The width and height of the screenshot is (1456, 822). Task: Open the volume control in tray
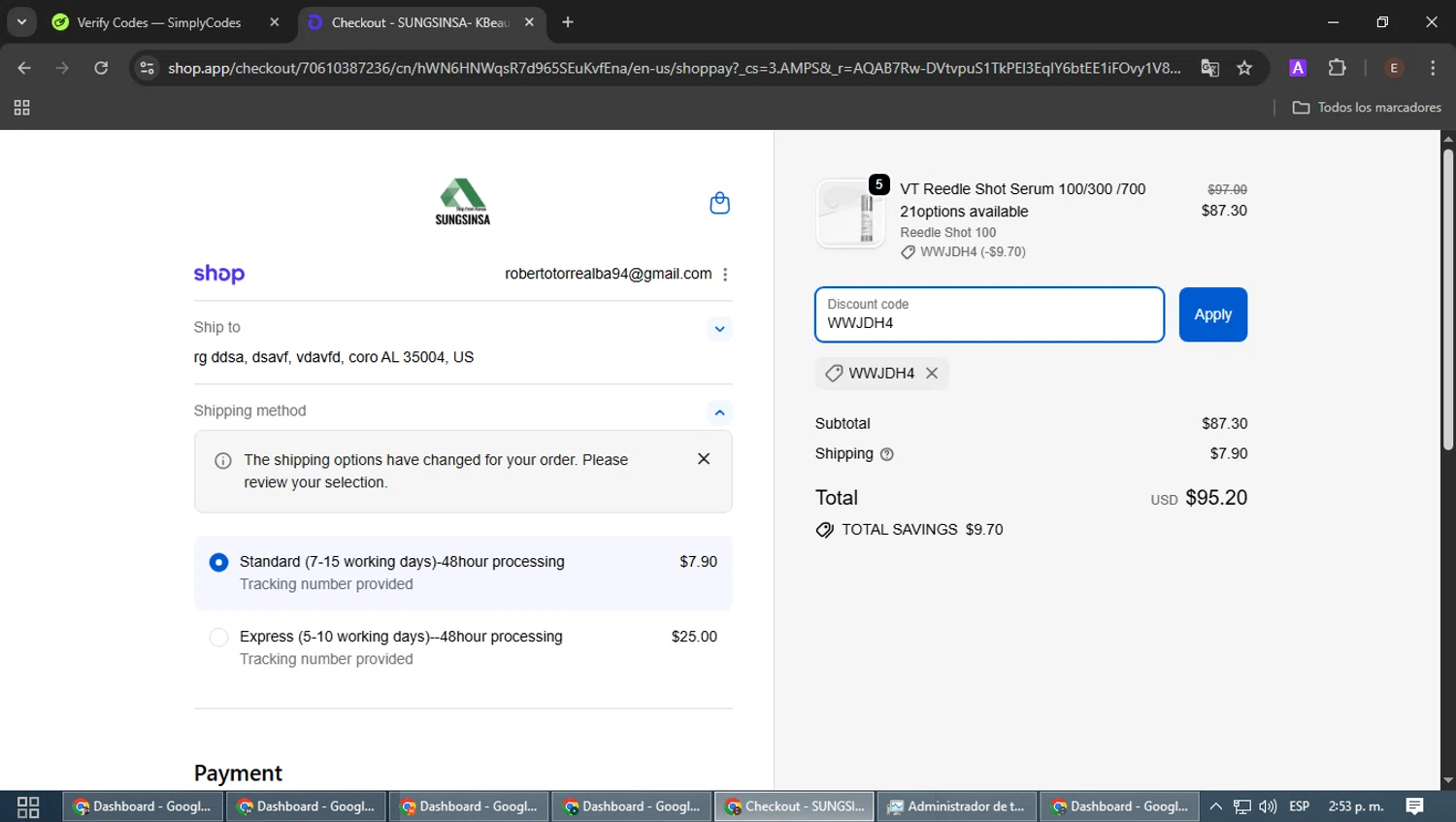[x=1268, y=806]
